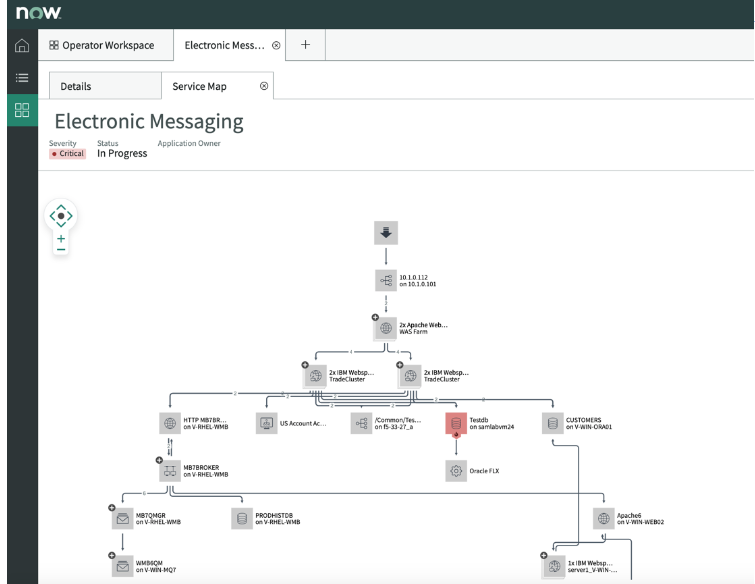Click the 'on V-WIN-ORA01' label

(x=589, y=427)
